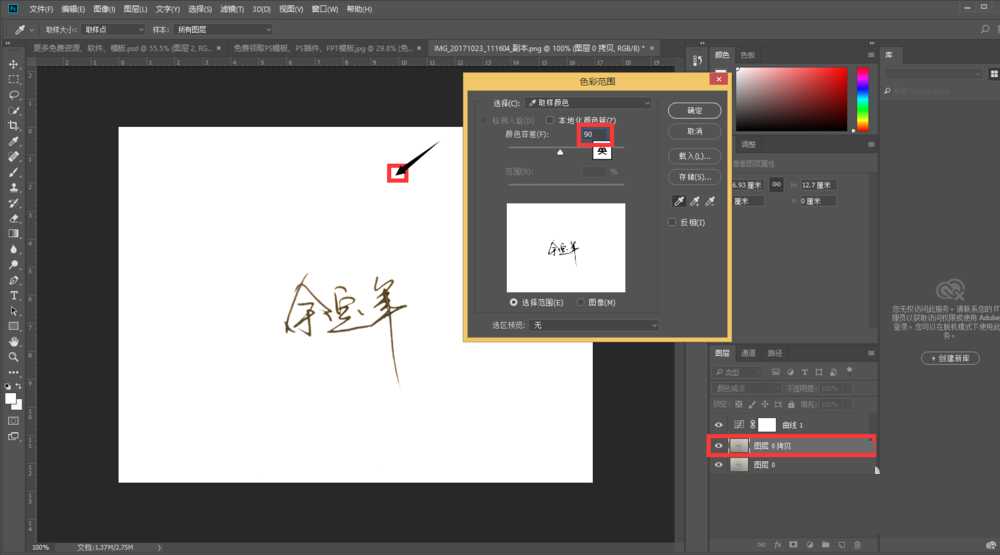The image size is (1000, 555).
Task: Open the 选择 (Select) dropdown in Color Range
Action: coord(588,103)
